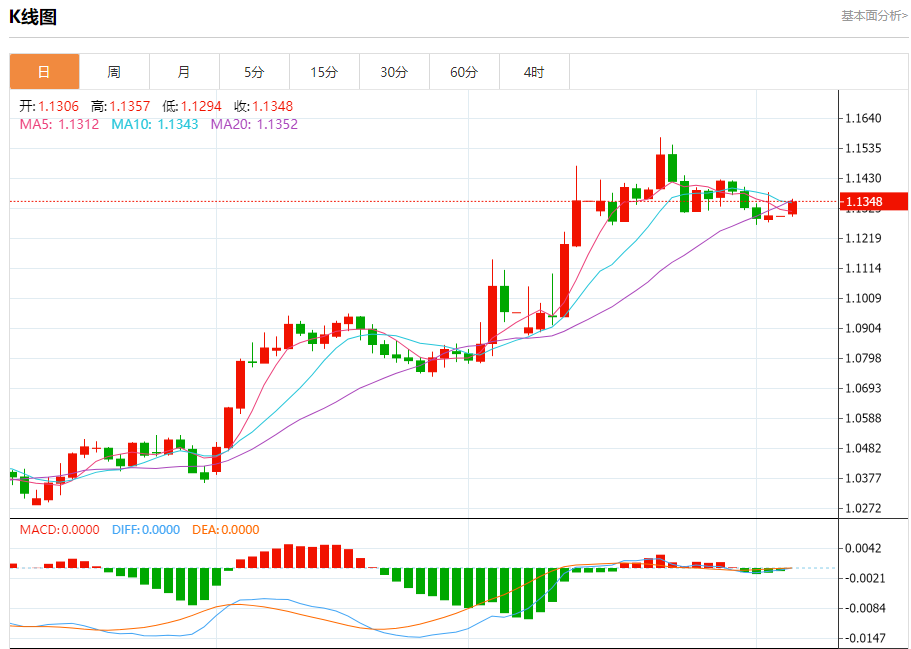Click the close price value 1.1348
Image resolution: width=911 pixels, height=649 pixels.
(x=272, y=106)
